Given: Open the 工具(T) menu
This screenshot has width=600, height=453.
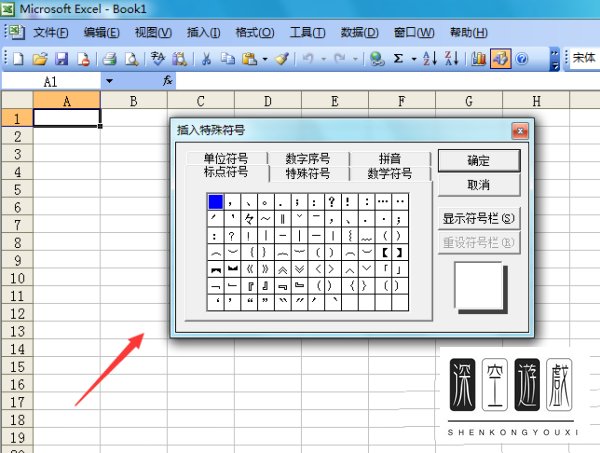Looking at the screenshot, I should pyautogui.click(x=307, y=33).
